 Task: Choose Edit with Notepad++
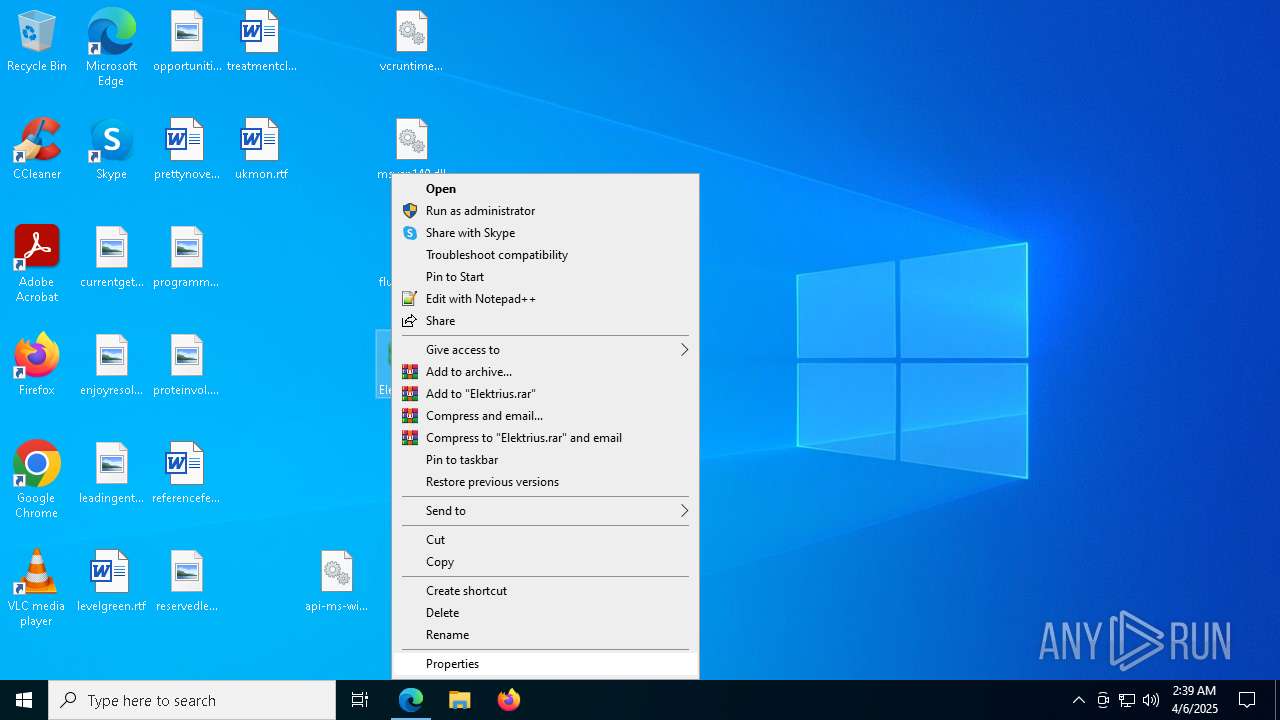(545, 299)
